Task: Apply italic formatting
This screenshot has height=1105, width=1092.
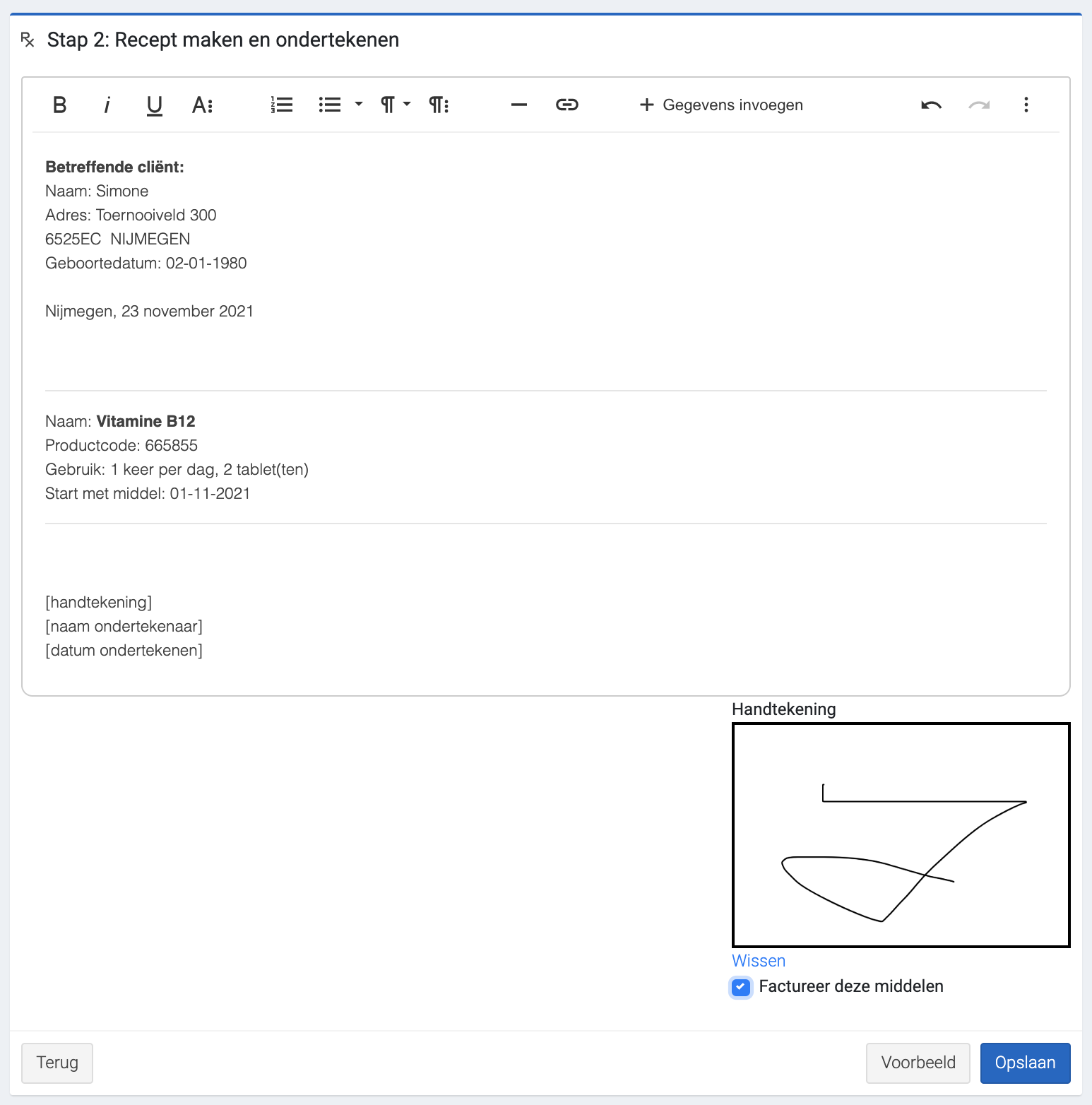Action: coord(107,105)
